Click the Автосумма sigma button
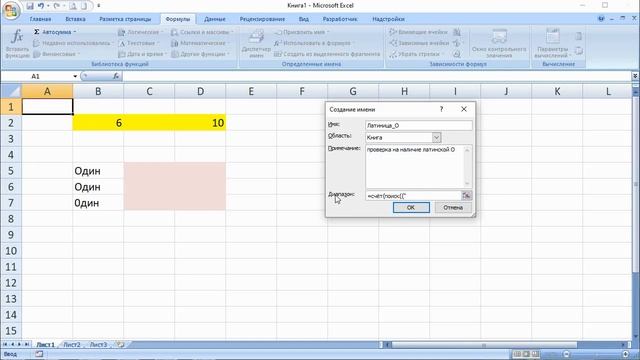The width and height of the screenshot is (640, 360). (54, 32)
